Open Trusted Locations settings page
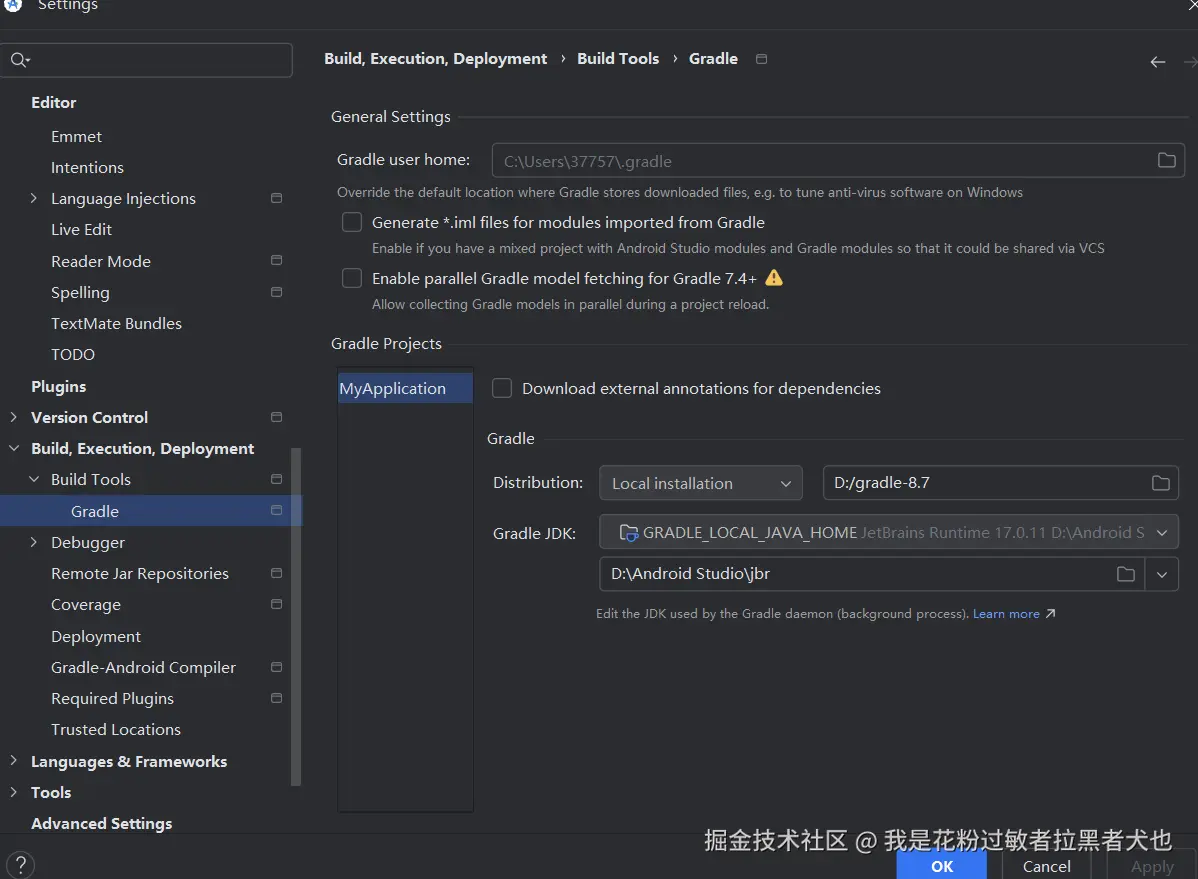The image size is (1198, 879). point(115,730)
